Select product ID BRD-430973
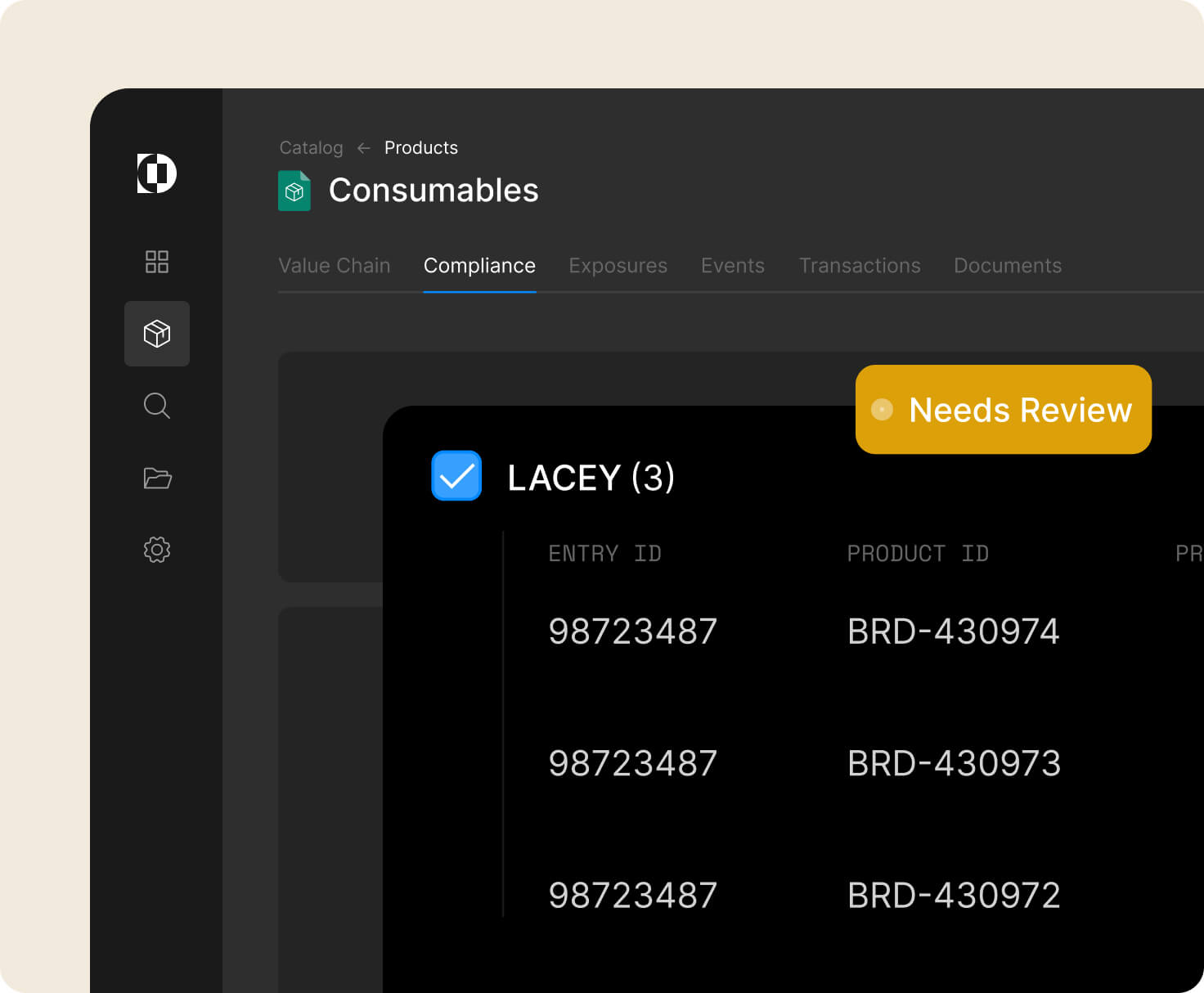Viewport: 1204px width, 993px height. [x=954, y=764]
